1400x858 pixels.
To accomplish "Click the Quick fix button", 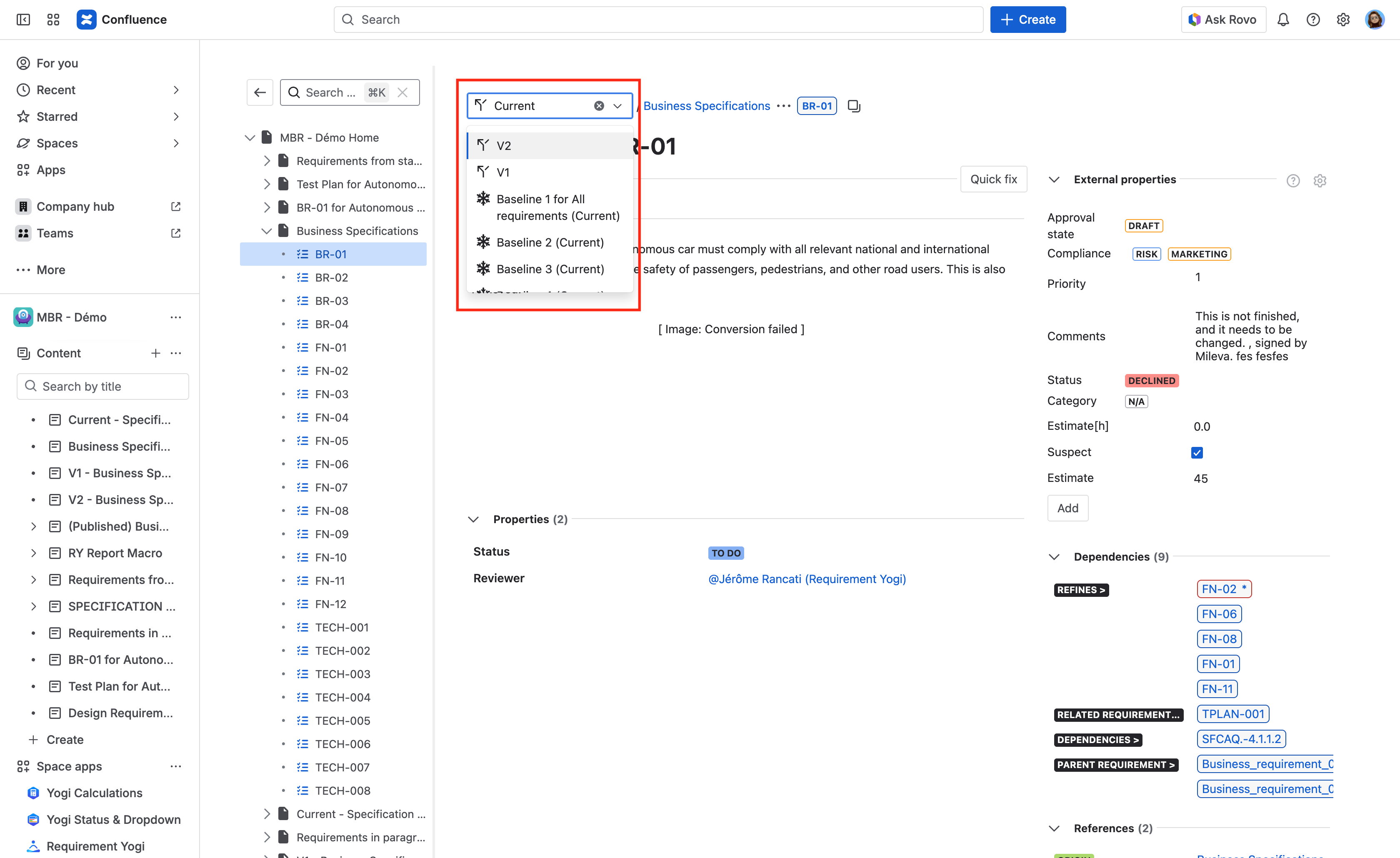I will click(993, 180).
